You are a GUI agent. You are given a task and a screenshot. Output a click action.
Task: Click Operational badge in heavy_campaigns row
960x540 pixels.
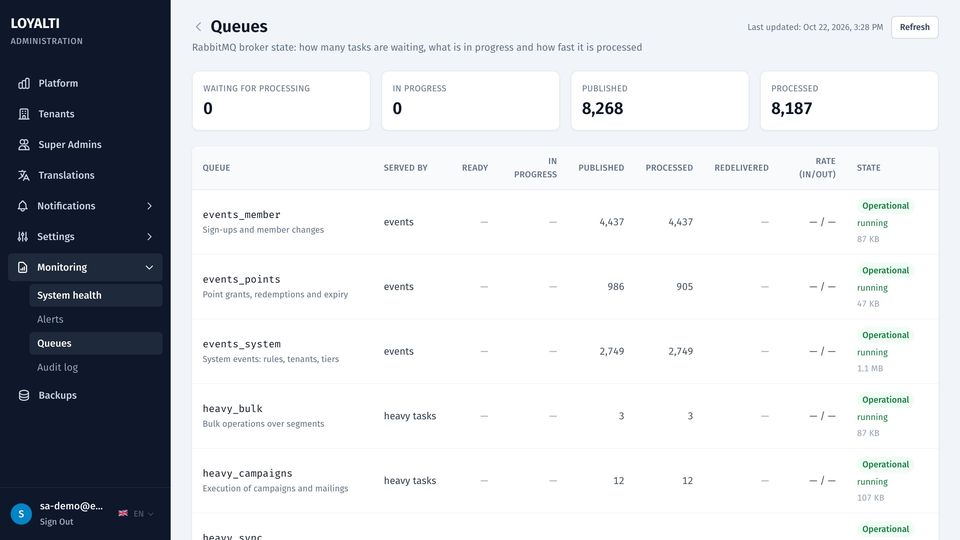coord(885,465)
